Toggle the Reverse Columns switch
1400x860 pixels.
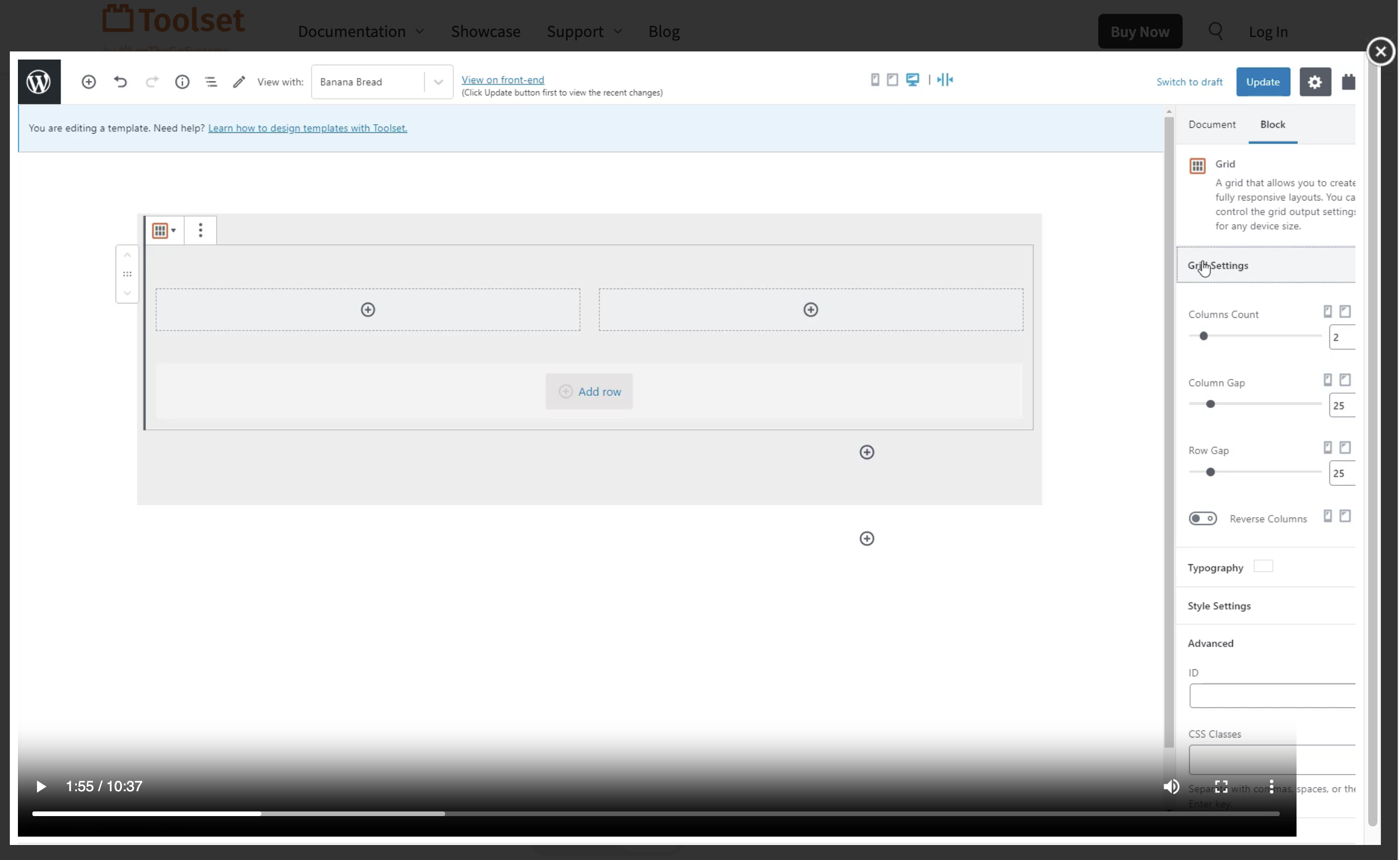click(1202, 518)
